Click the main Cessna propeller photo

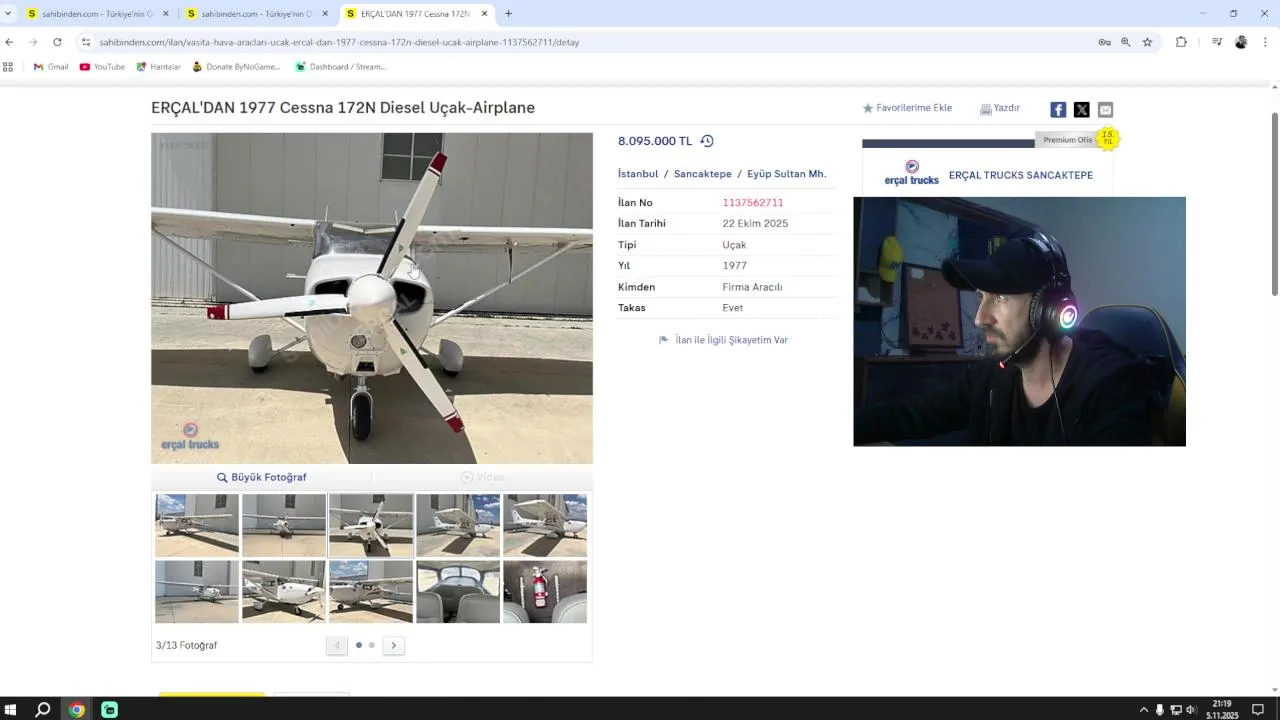tap(372, 298)
